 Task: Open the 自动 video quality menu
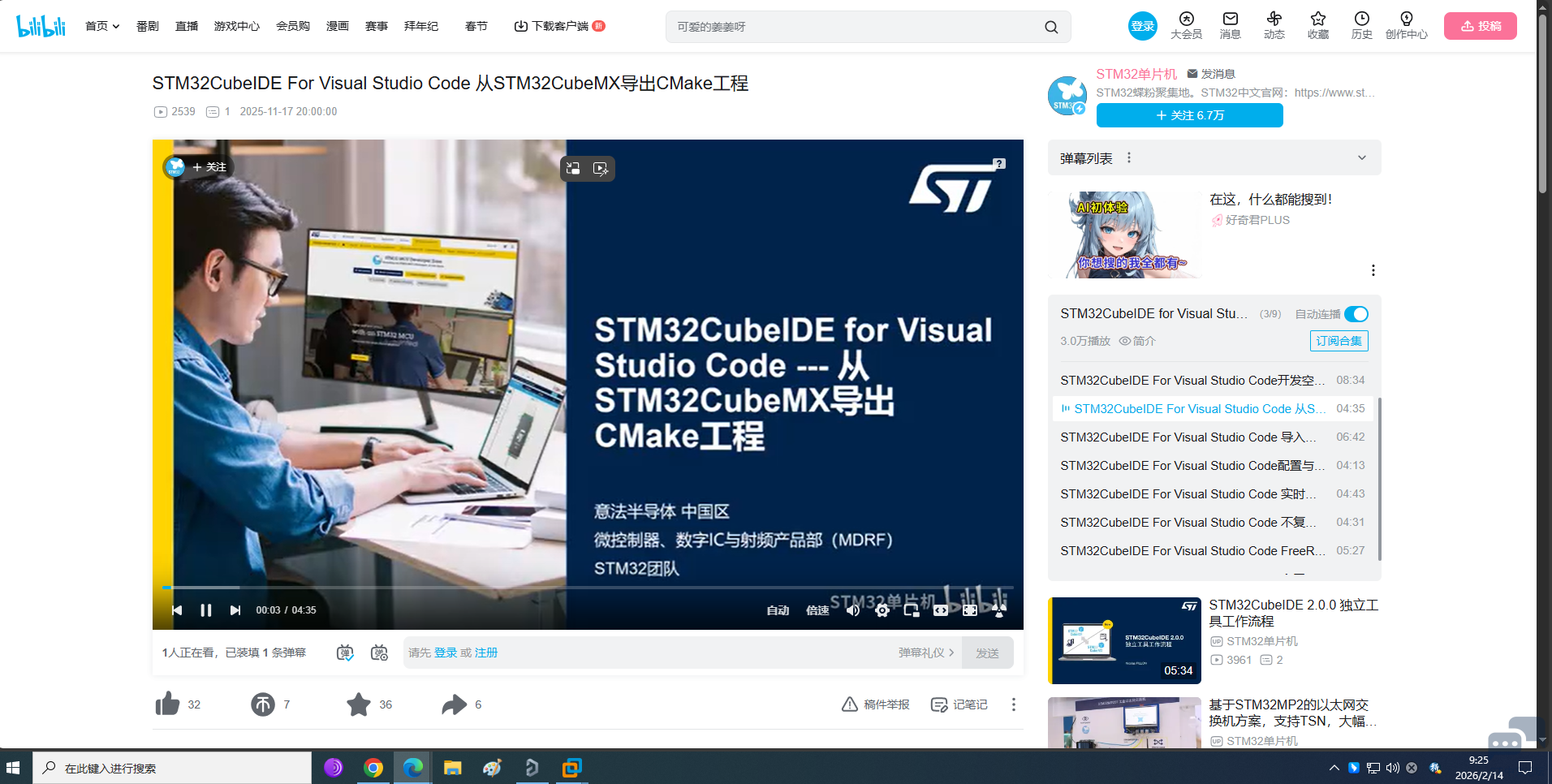[x=778, y=610]
